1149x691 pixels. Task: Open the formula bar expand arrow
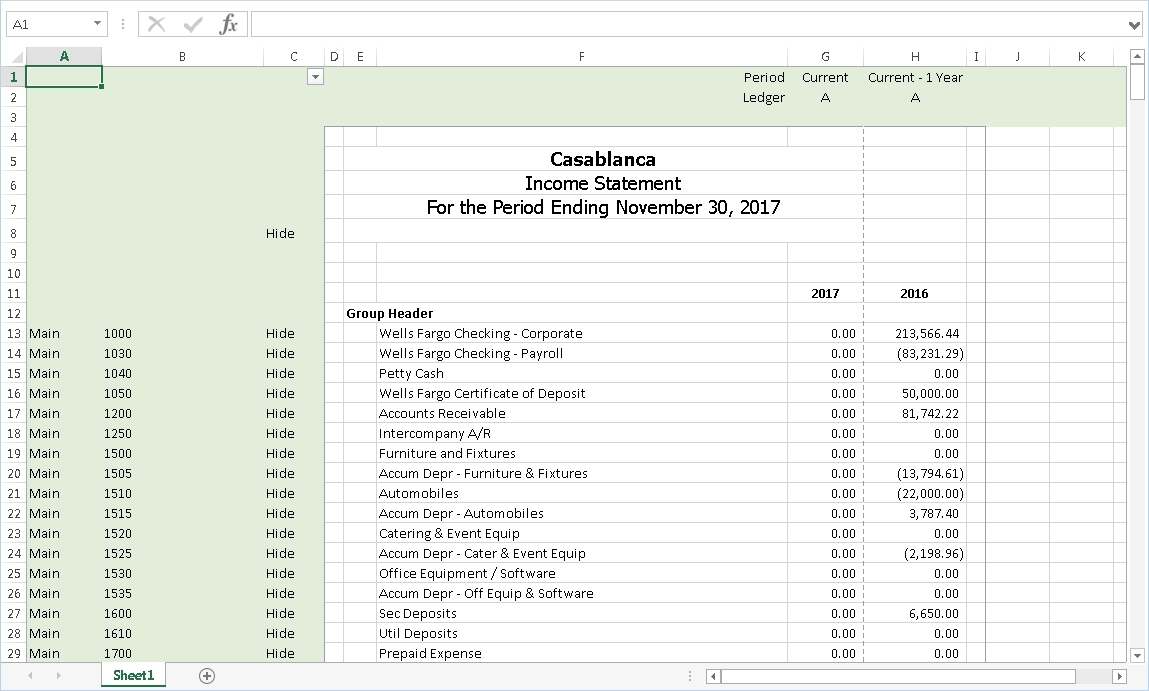1135,24
